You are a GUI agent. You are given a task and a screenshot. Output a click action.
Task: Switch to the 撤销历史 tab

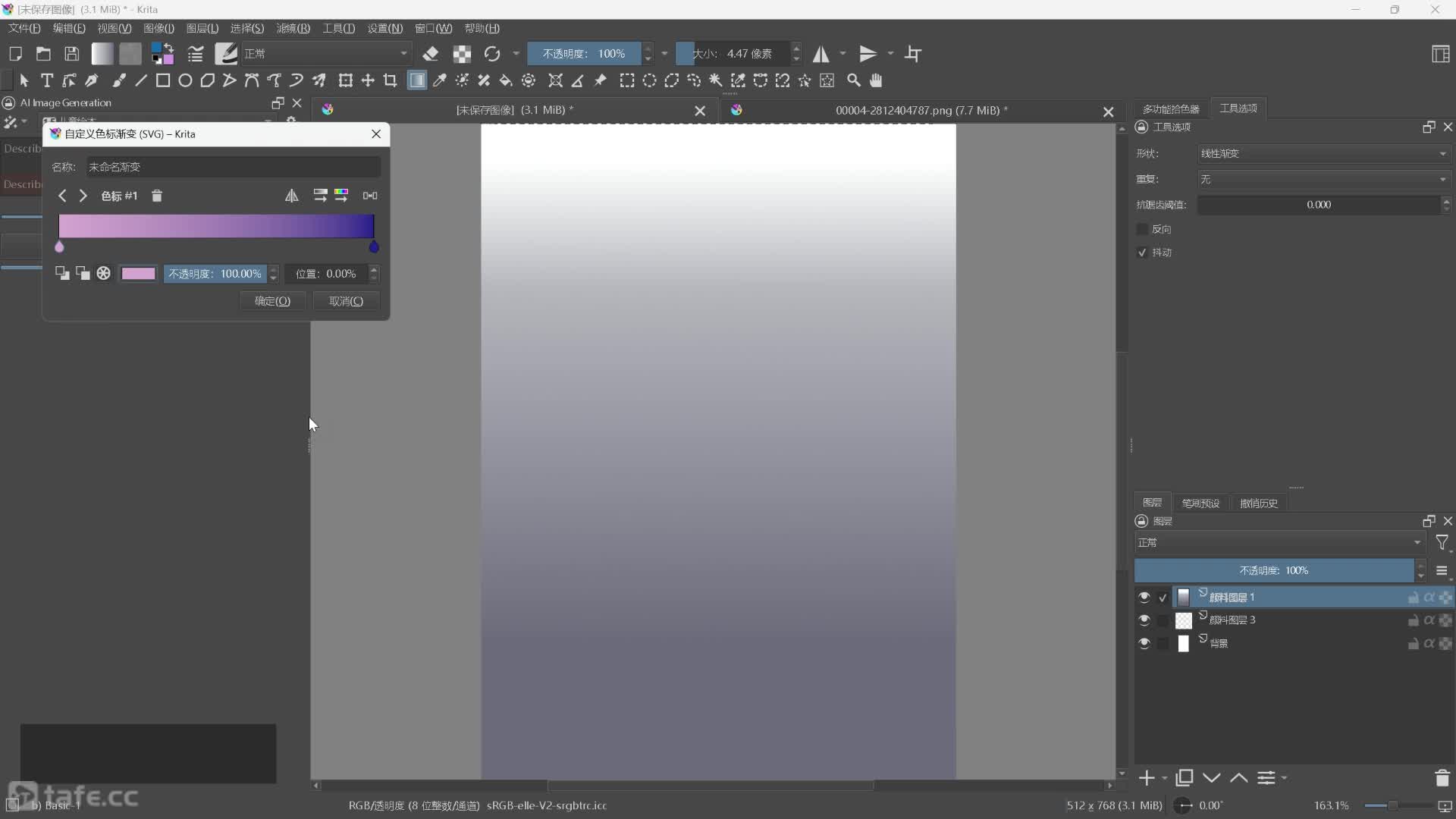tap(1259, 503)
